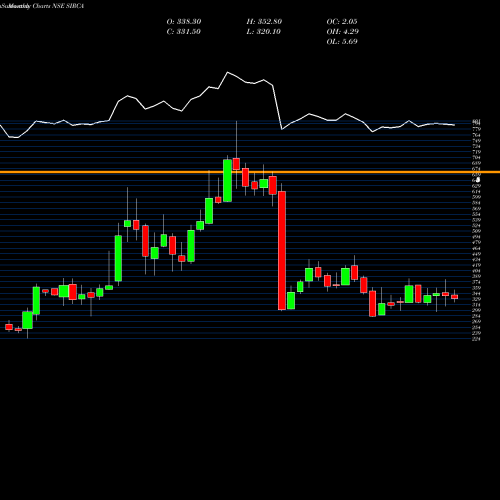
Task: Click the first red candle on the left
Action: click(9, 327)
